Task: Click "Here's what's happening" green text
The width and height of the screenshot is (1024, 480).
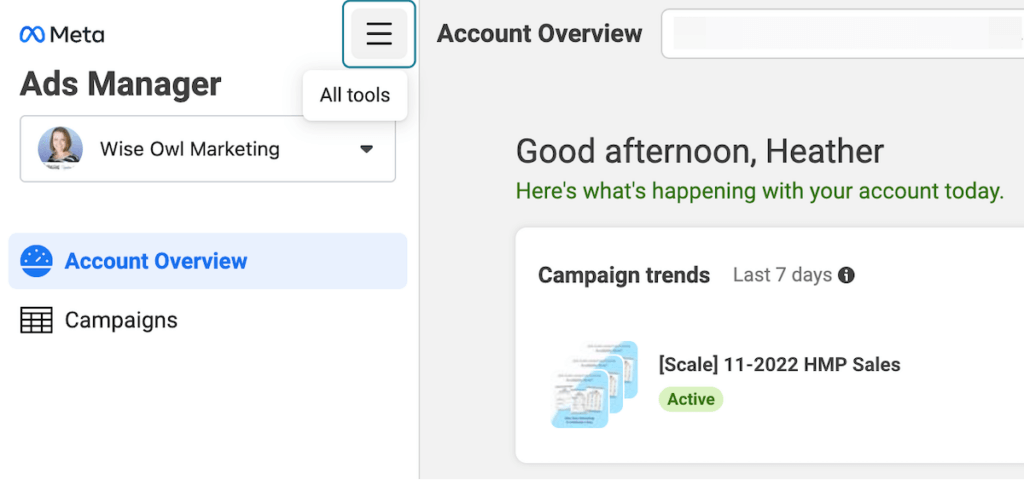Action: click(x=760, y=191)
